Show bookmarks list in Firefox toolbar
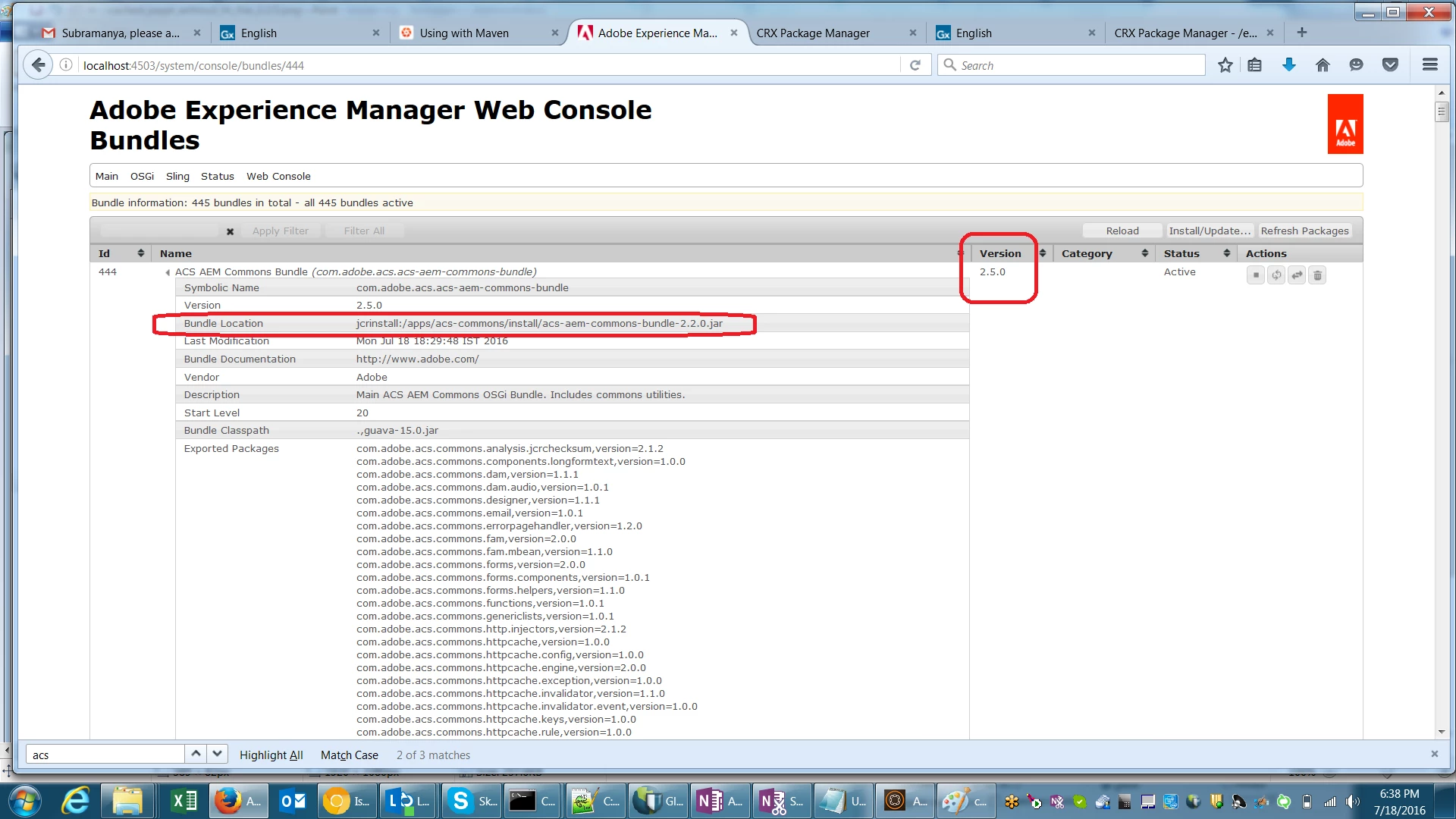 click(1255, 65)
